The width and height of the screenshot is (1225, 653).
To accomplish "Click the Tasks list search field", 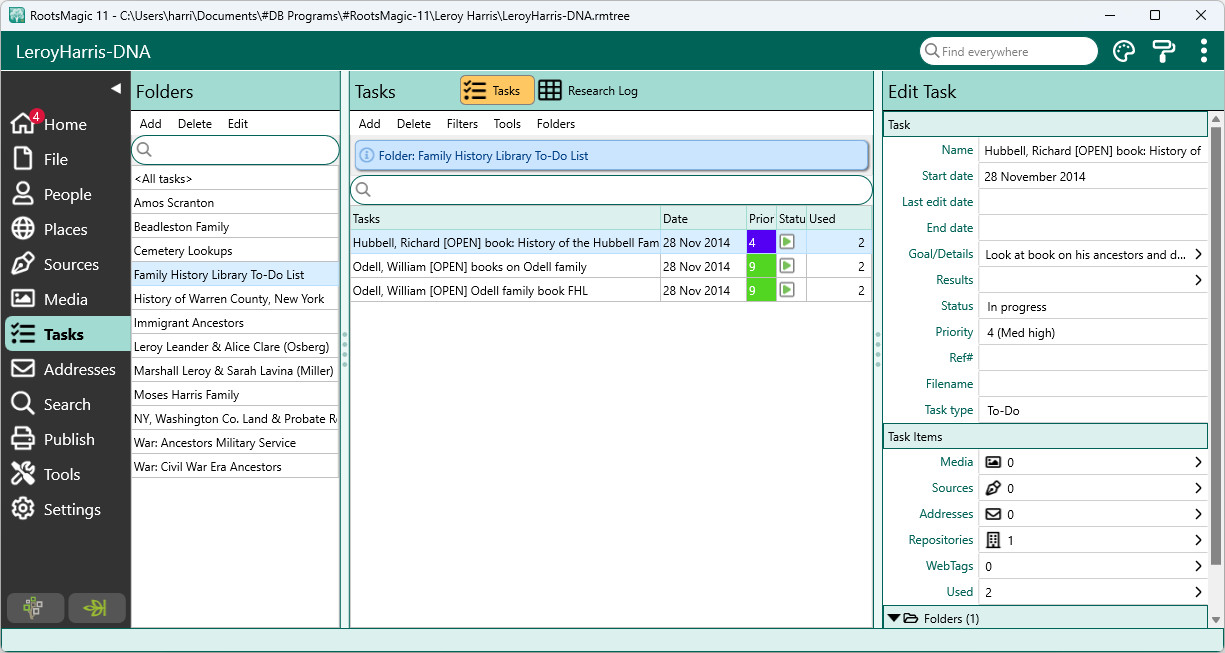I will 611,190.
